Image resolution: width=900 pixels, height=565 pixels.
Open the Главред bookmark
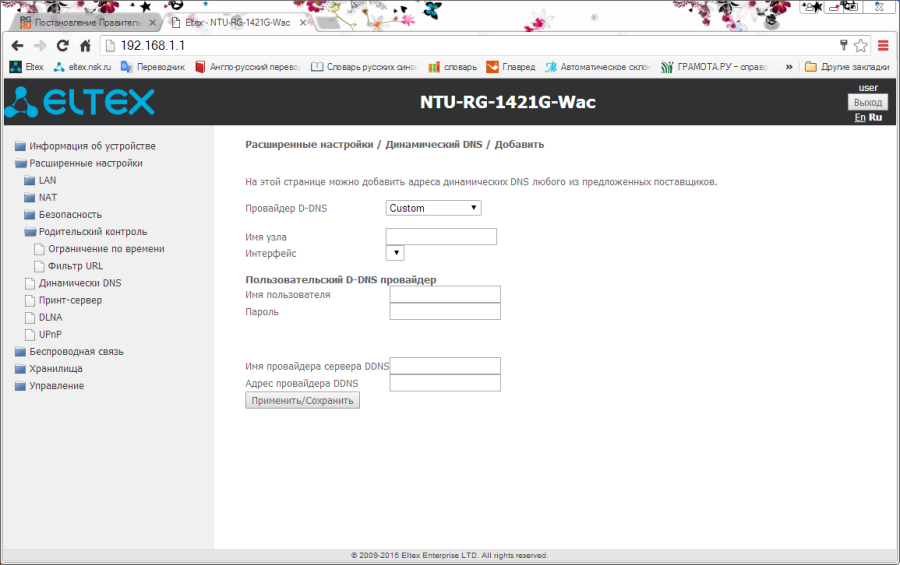[511, 67]
